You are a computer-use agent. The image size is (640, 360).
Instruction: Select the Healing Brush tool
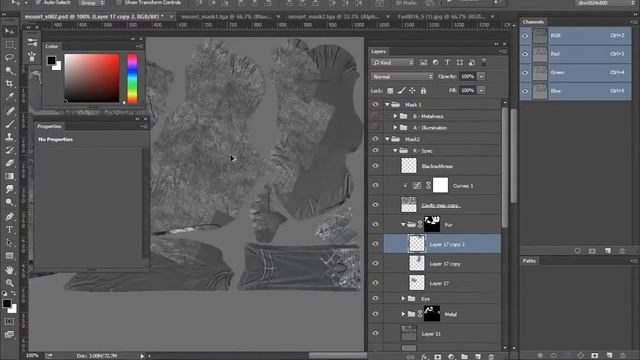9,111
